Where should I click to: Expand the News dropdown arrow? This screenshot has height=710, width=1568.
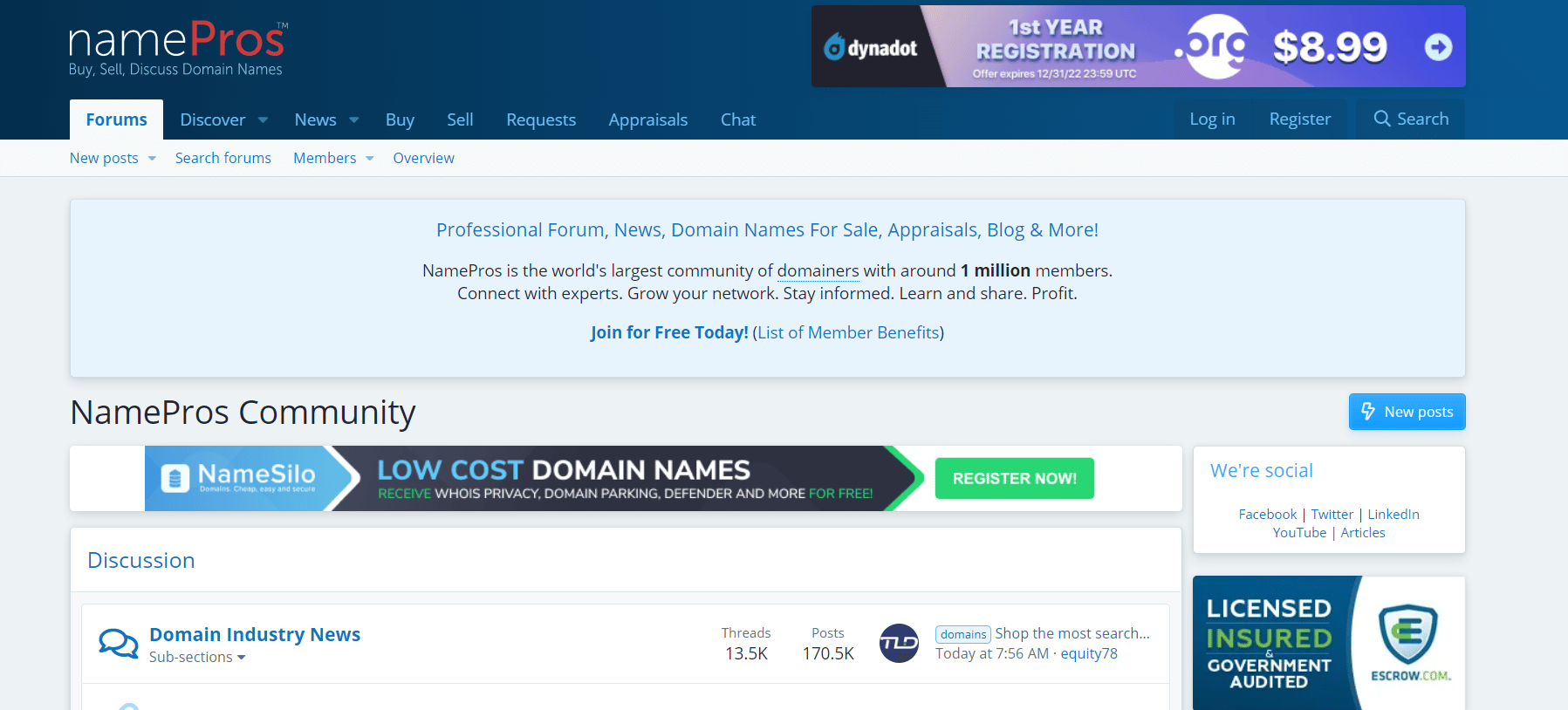click(x=354, y=119)
